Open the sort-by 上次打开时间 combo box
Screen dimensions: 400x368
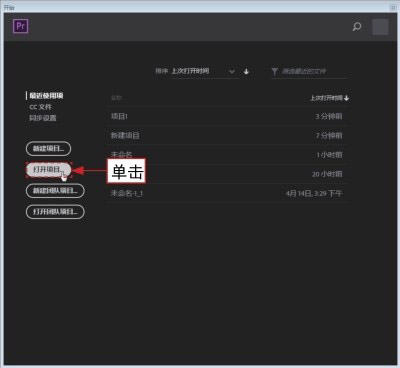pyautogui.click(x=205, y=71)
